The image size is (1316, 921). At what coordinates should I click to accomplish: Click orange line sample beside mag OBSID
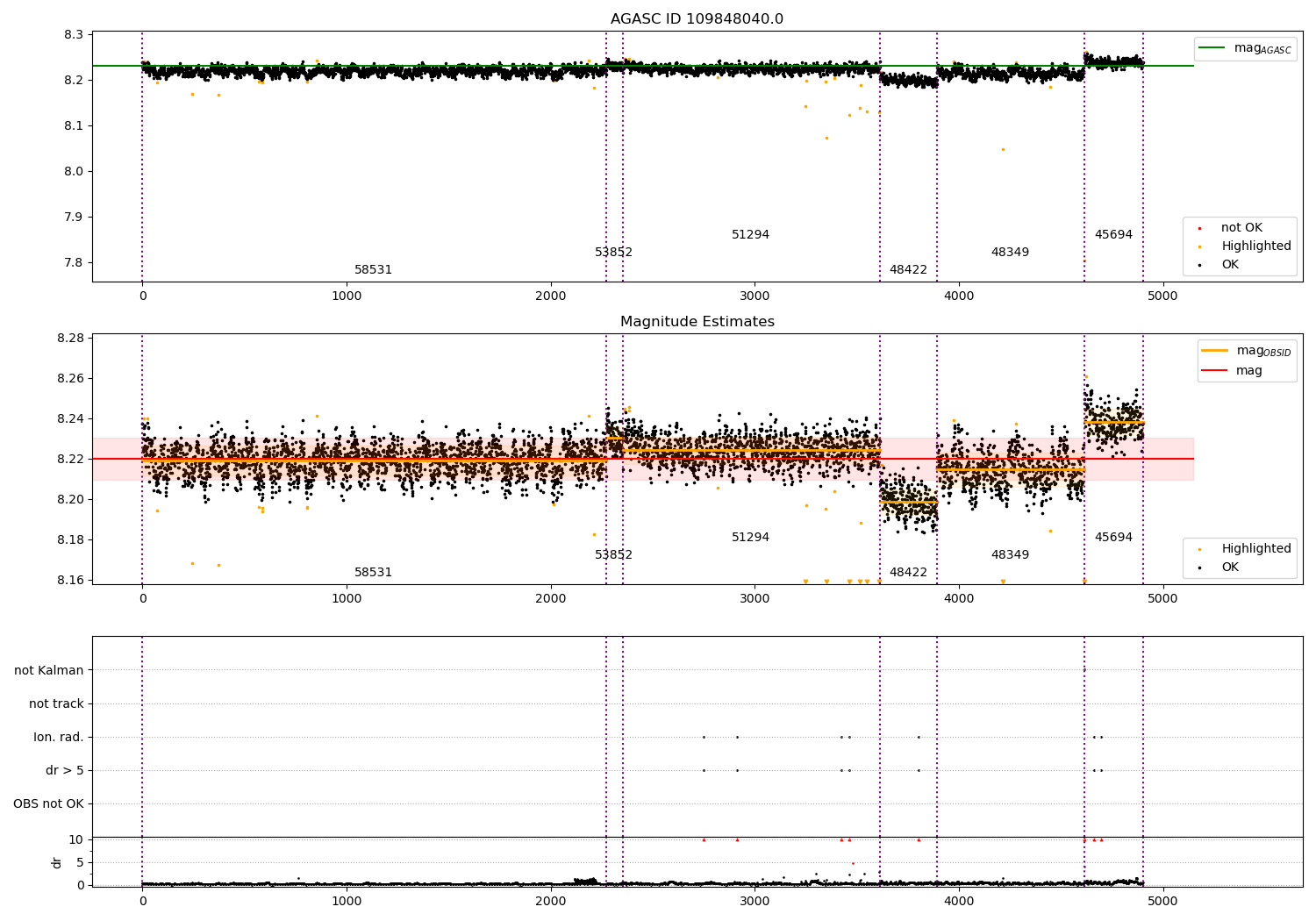1214,351
